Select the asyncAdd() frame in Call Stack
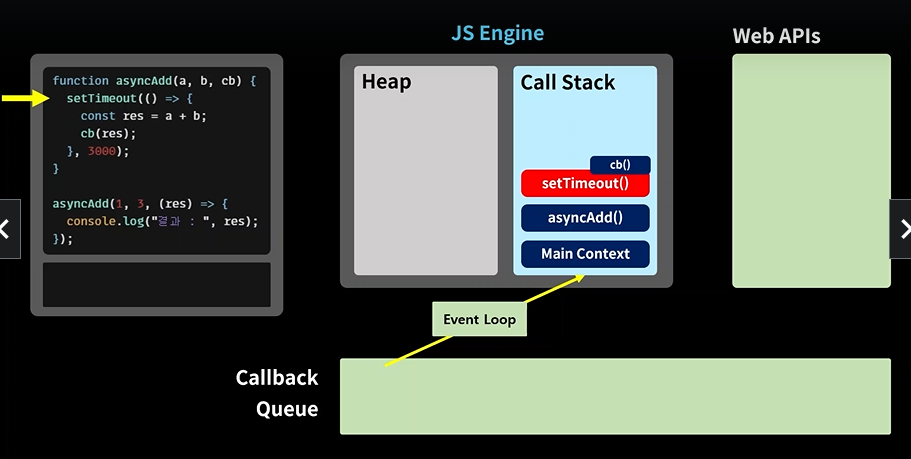The height and width of the screenshot is (459, 911). point(585,218)
